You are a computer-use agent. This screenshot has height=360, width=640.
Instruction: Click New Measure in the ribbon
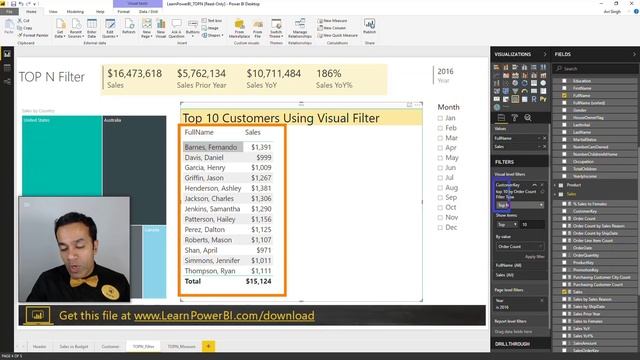pos(333,21)
